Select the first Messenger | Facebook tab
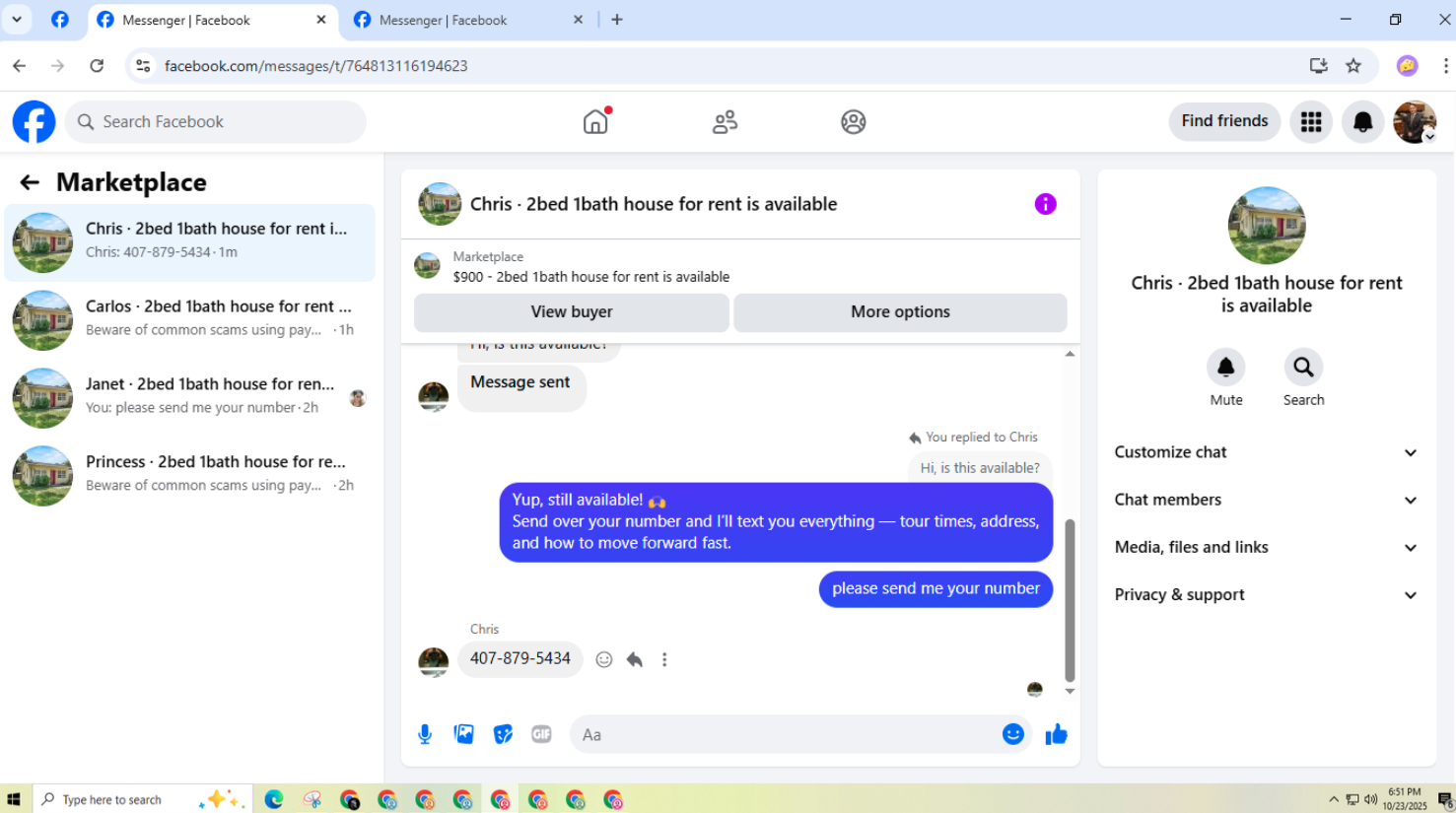 coord(212,20)
